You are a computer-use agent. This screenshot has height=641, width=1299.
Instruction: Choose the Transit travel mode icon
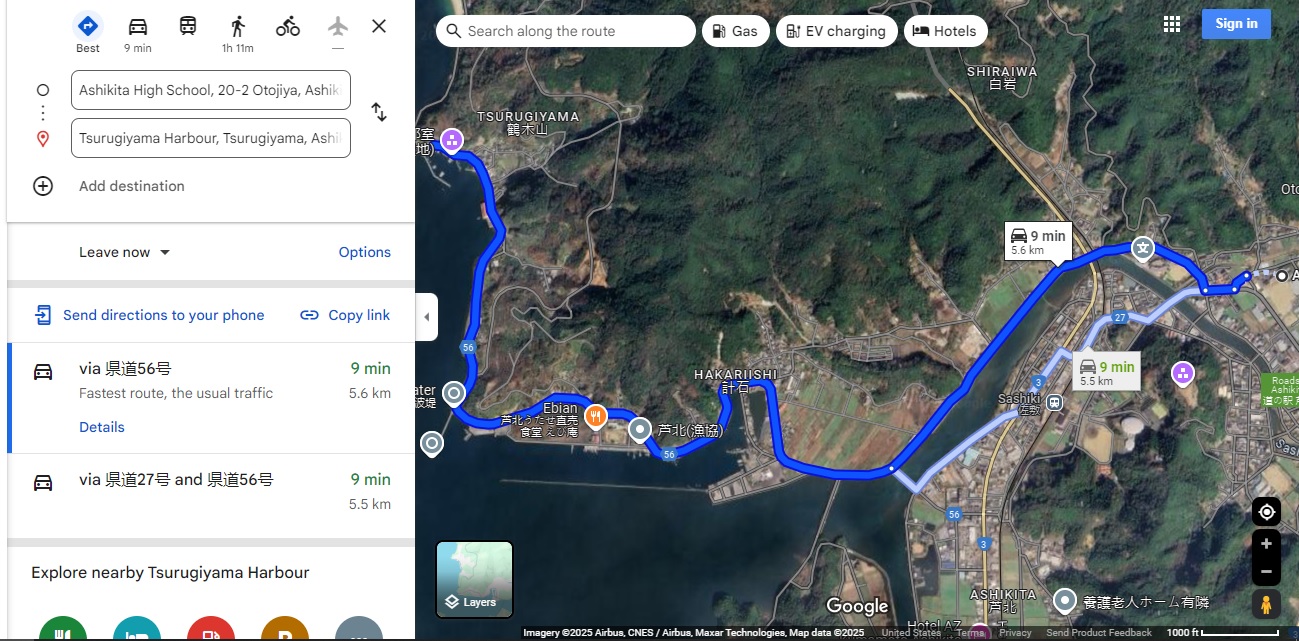[188, 27]
